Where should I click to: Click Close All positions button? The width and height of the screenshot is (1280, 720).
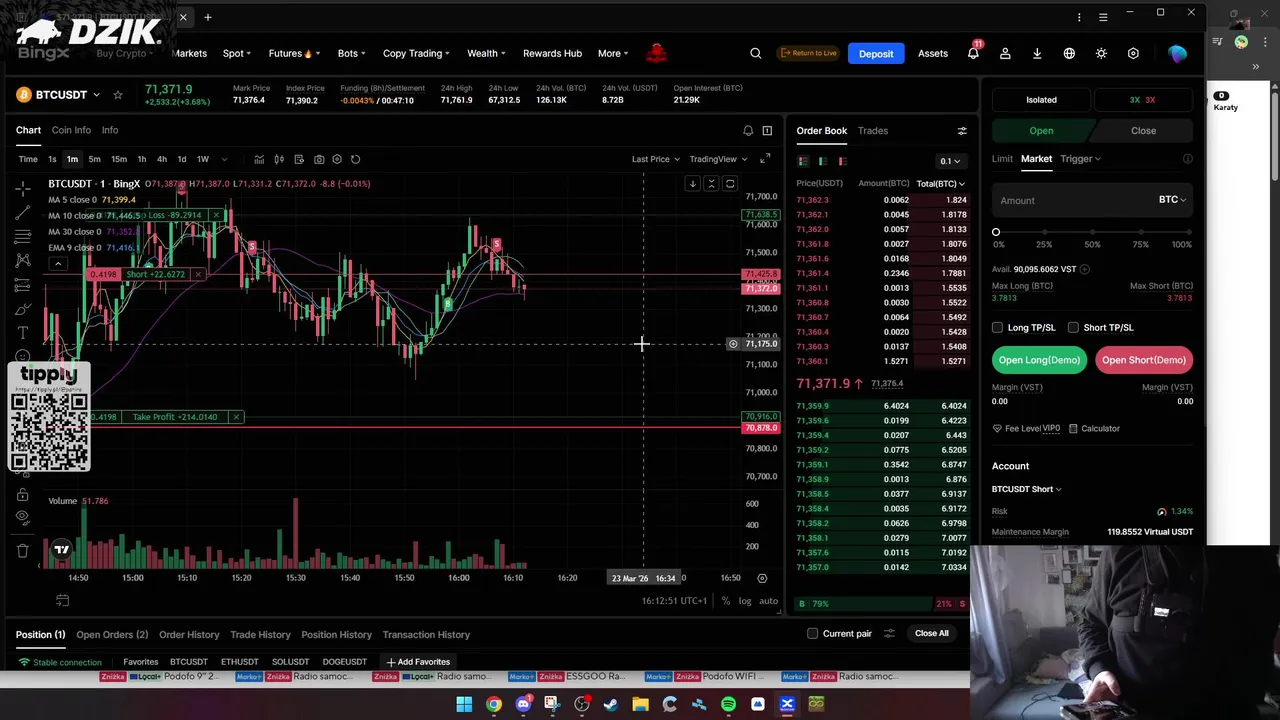931,633
